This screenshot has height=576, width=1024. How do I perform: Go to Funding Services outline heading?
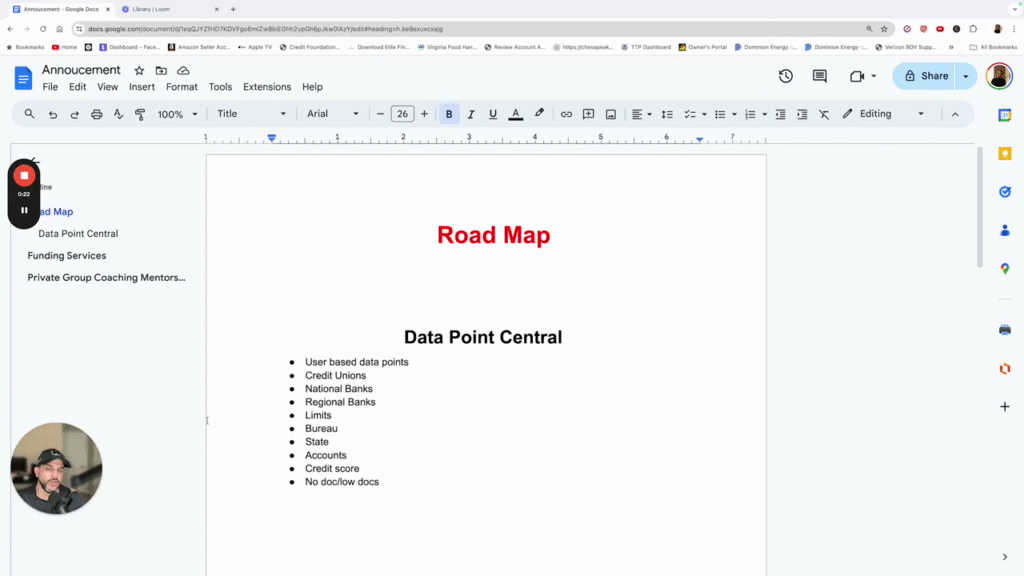coord(67,255)
